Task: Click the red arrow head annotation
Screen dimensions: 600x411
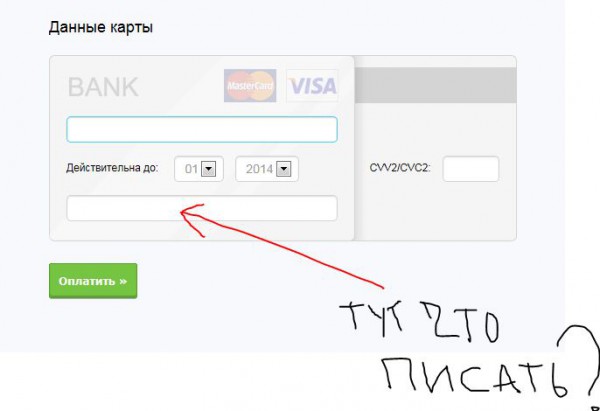Action: point(191,220)
